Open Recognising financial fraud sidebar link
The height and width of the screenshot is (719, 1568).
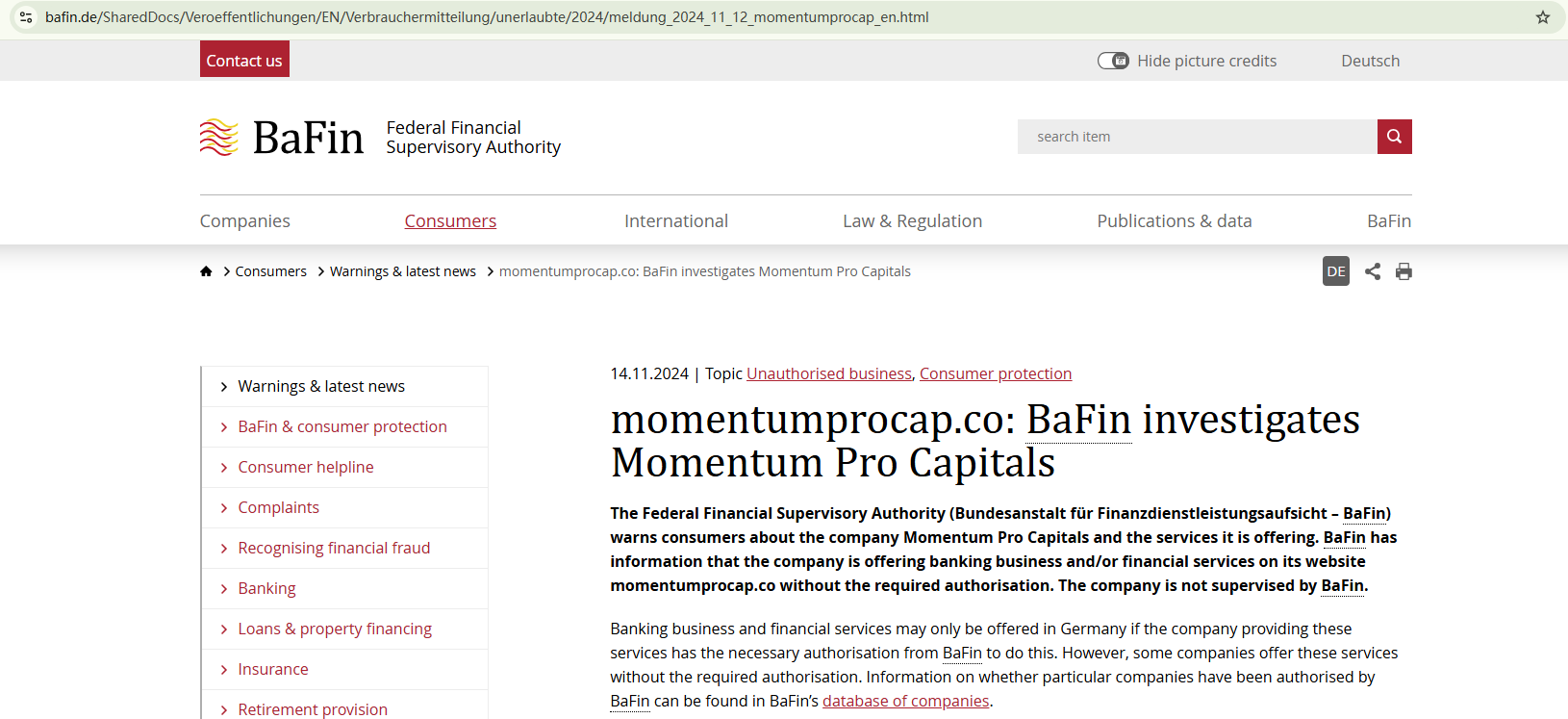click(x=335, y=549)
